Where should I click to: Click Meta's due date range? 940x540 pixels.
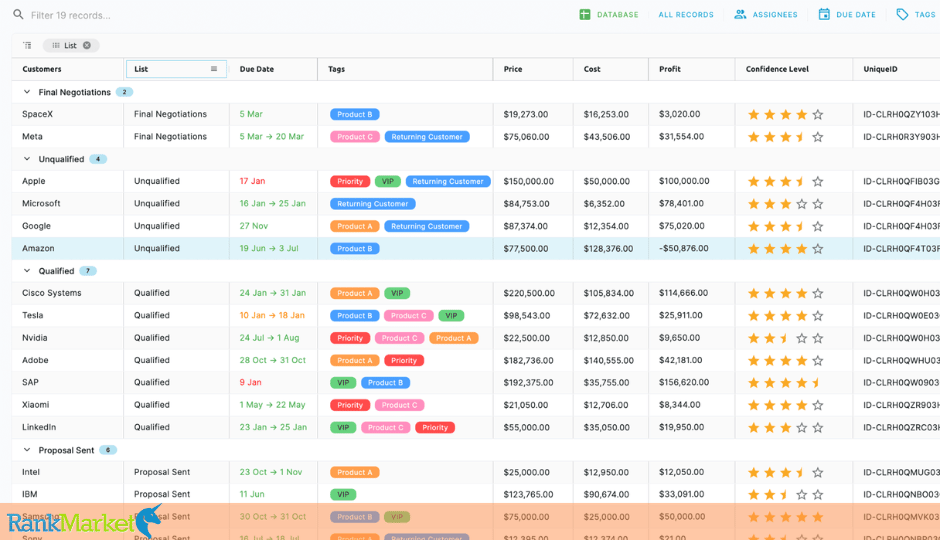point(272,137)
